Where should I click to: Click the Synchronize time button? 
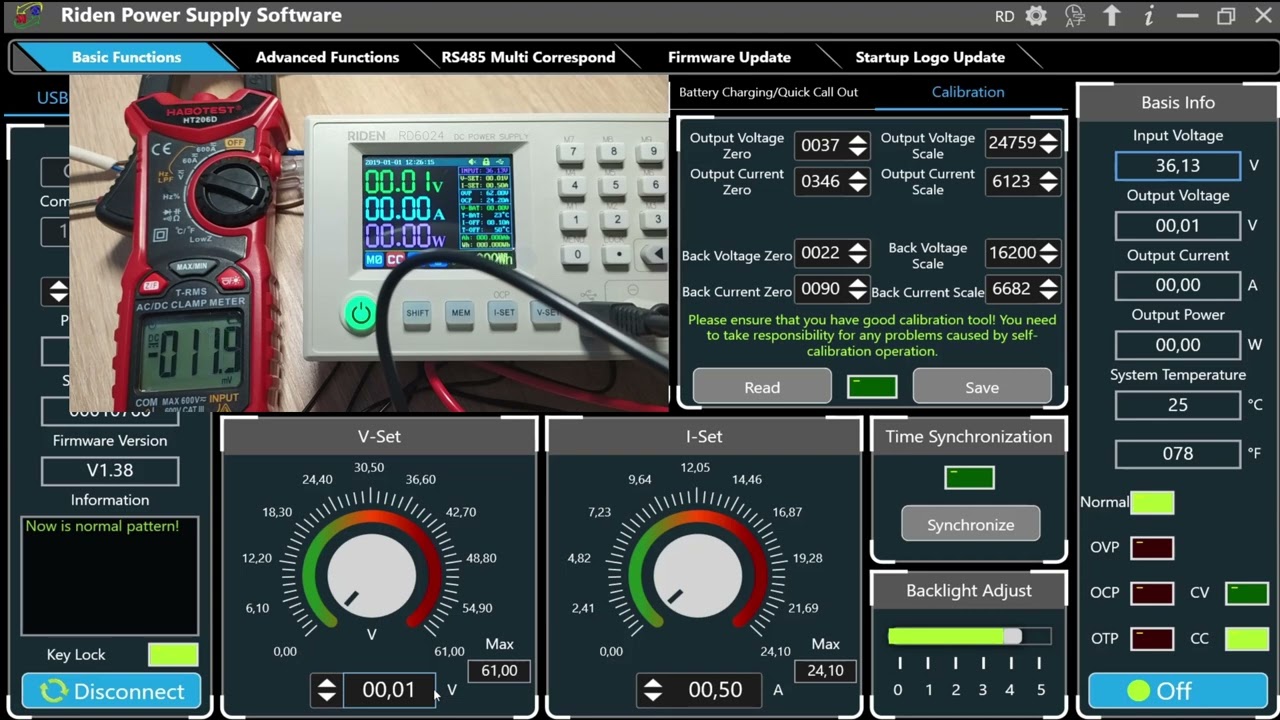(x=971, y=525)
